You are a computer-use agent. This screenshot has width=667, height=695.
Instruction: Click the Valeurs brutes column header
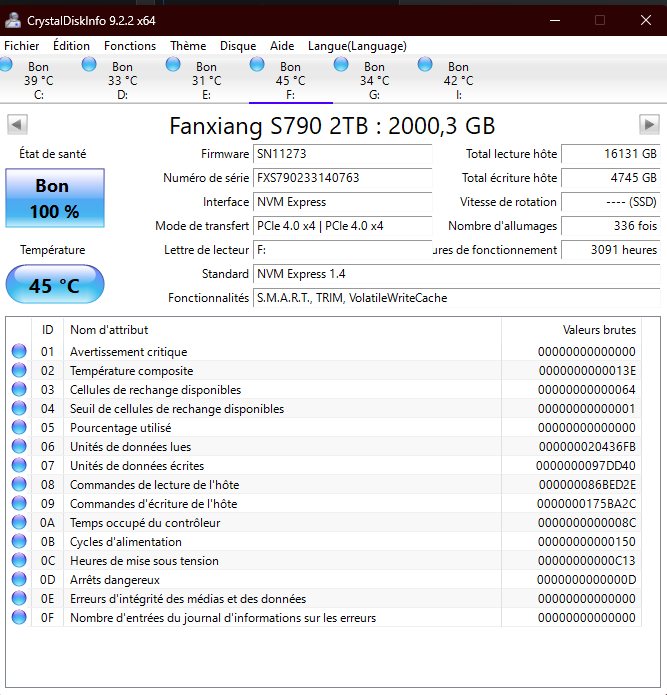(572, 330)
